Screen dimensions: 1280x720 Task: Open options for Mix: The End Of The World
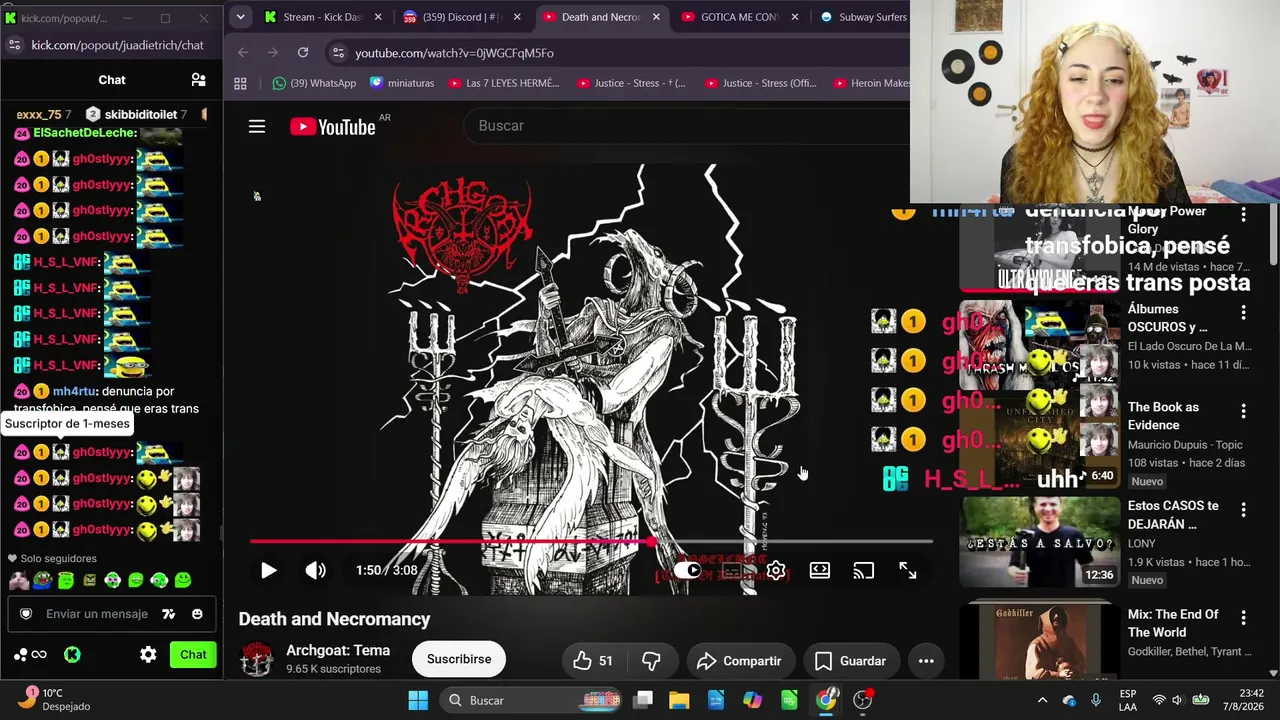click(x=1243, y=619)
